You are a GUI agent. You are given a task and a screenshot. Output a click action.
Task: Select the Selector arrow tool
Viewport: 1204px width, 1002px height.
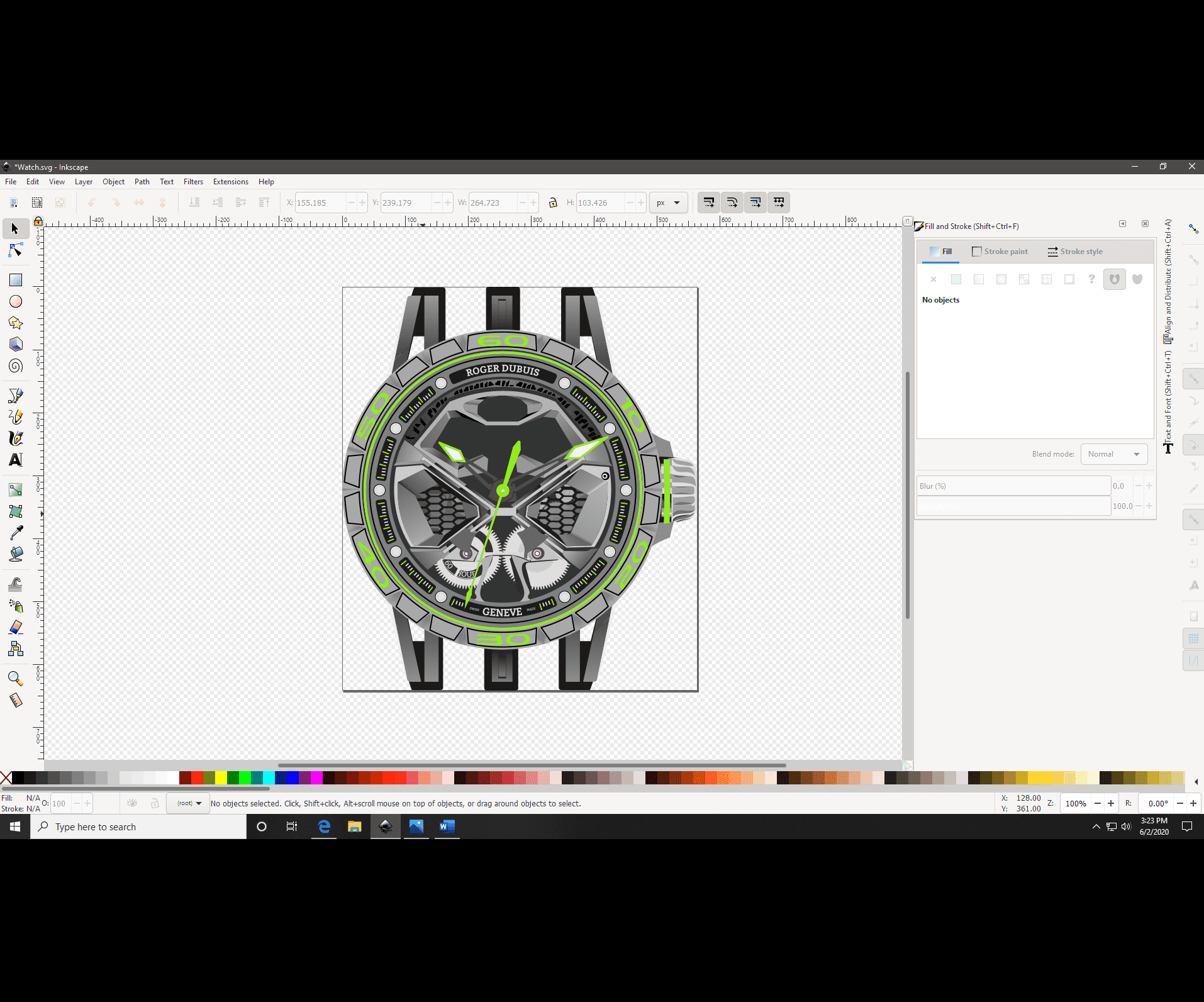[16, 229]
